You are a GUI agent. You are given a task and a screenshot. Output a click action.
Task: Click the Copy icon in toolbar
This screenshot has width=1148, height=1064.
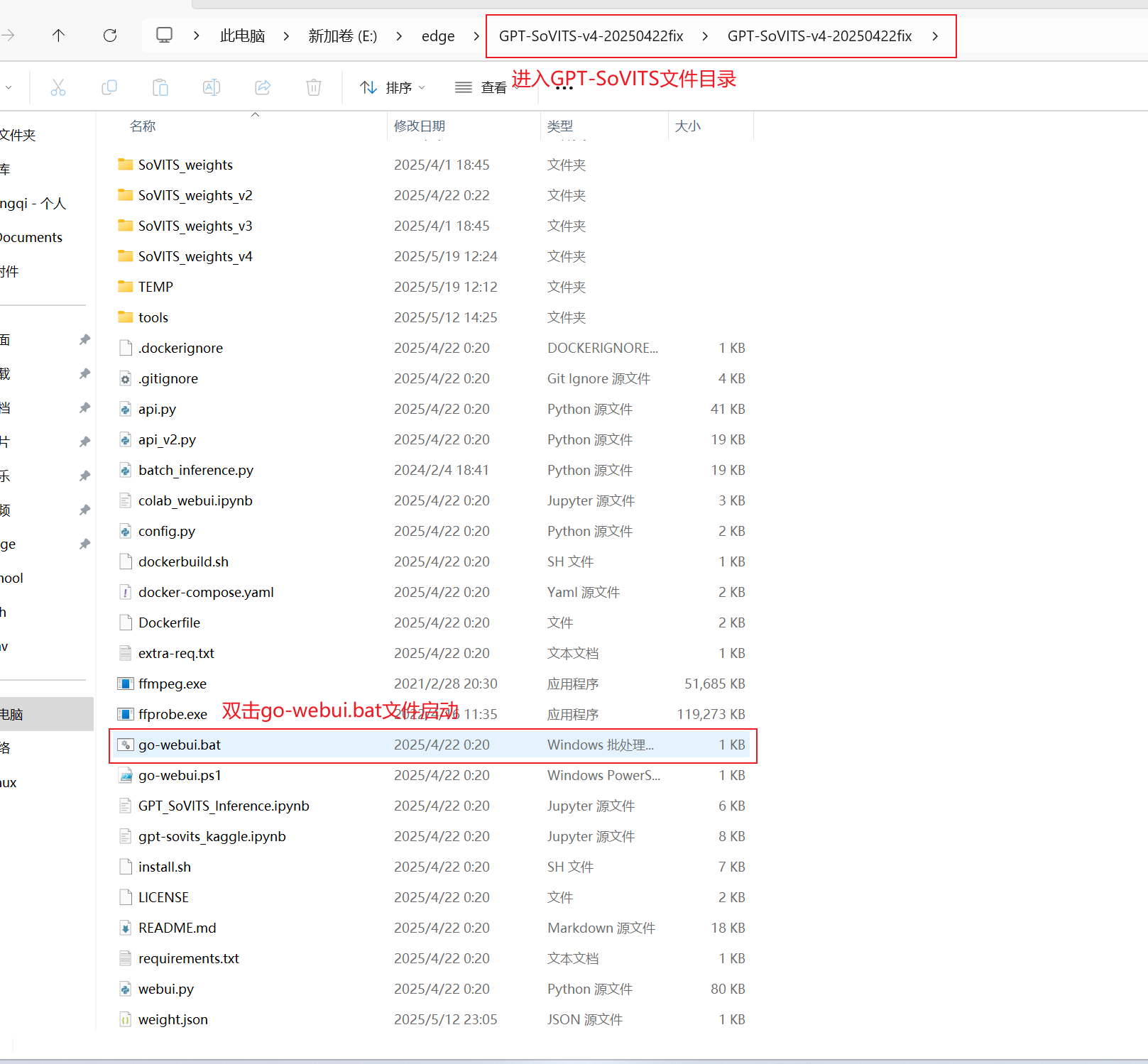click(109, 87)
